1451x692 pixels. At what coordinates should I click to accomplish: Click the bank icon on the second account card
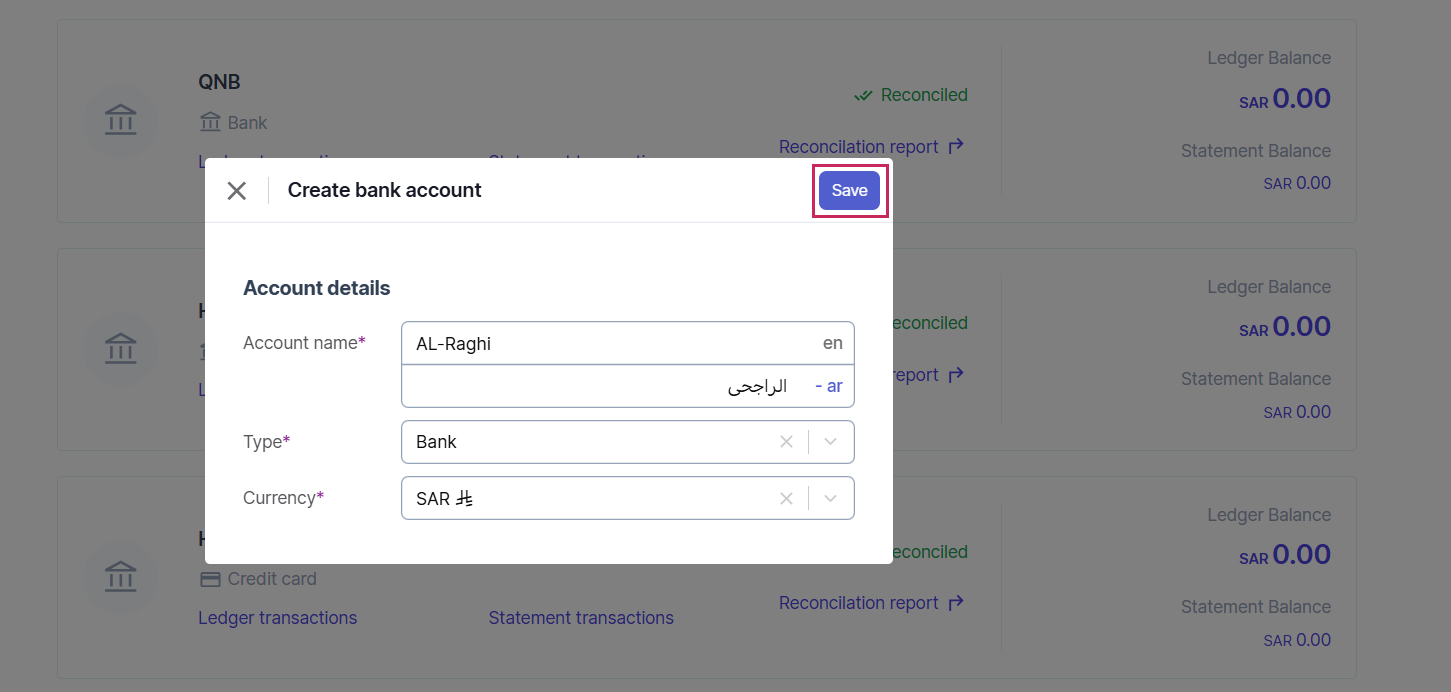point(120,348)
